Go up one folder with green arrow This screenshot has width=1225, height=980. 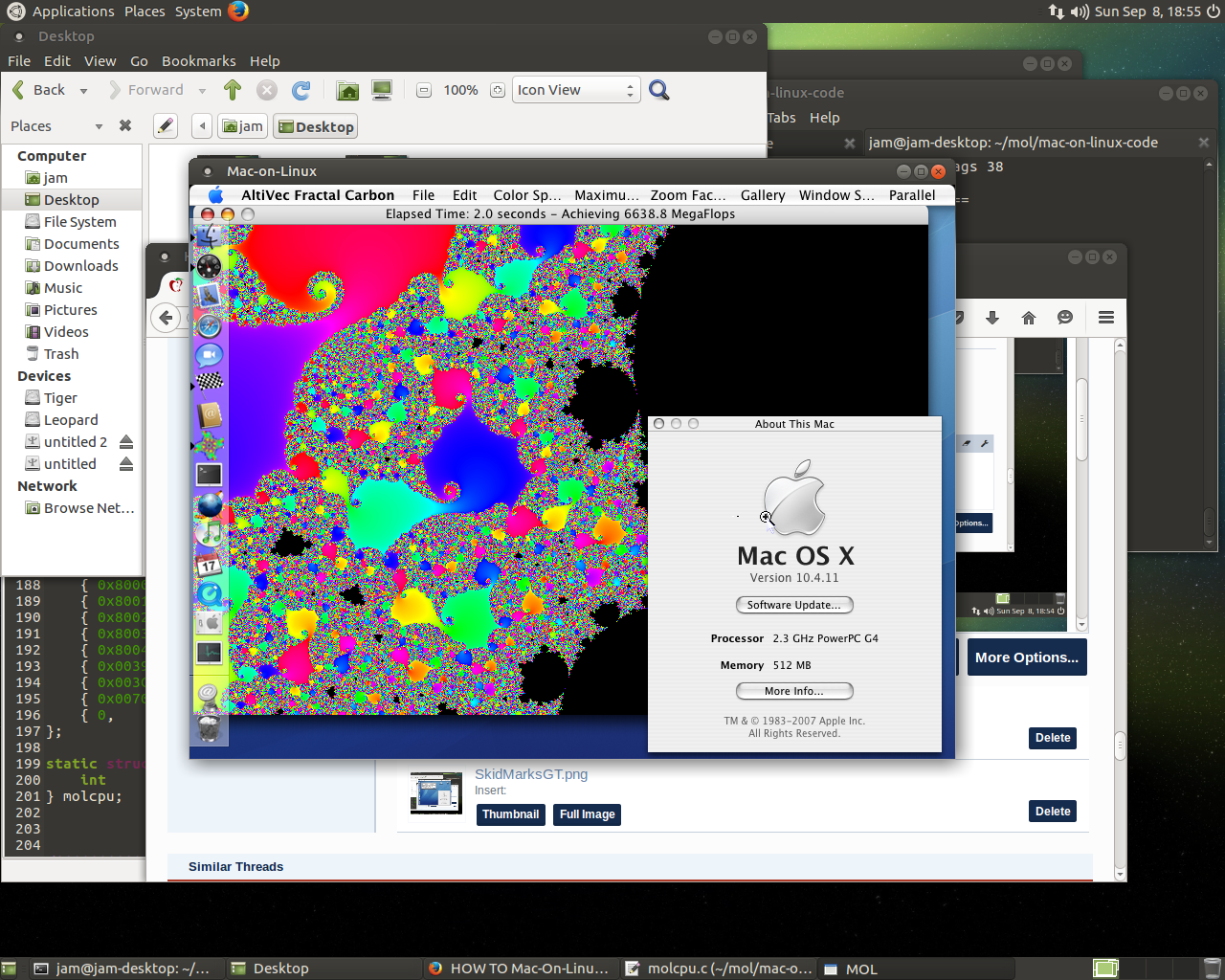tap(232, 90)
